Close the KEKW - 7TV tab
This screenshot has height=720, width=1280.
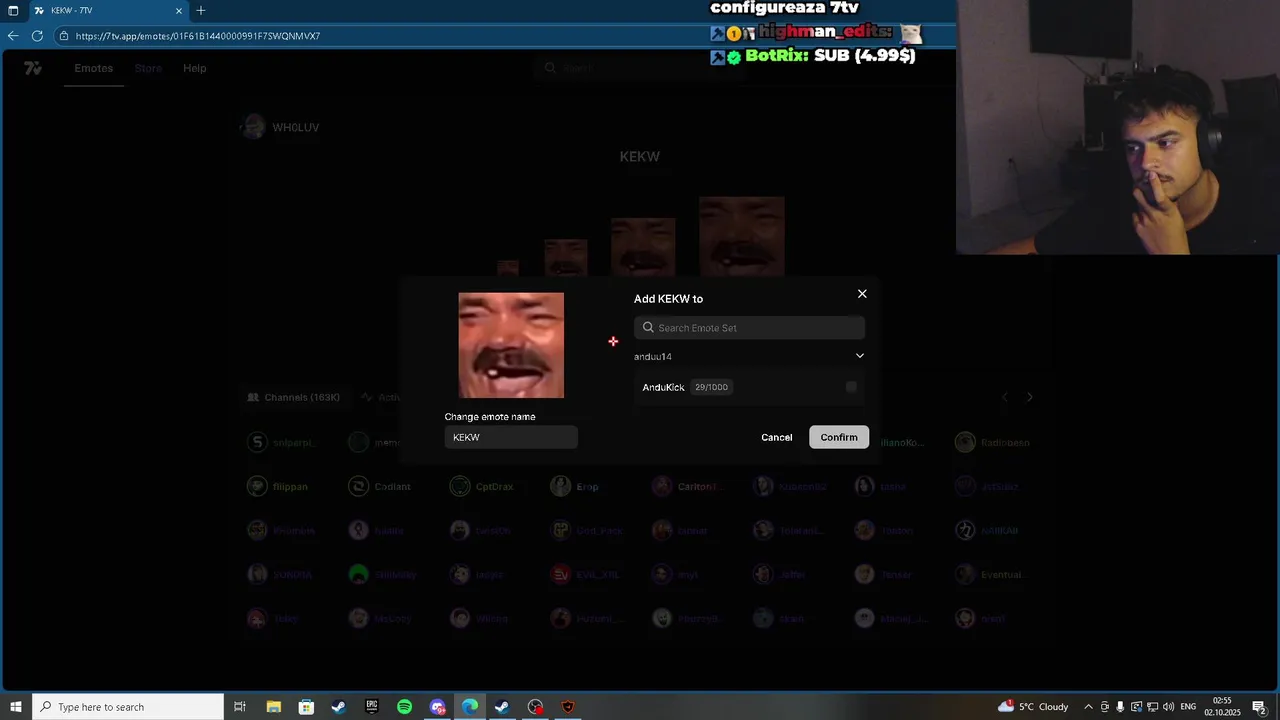click(179, 10)
